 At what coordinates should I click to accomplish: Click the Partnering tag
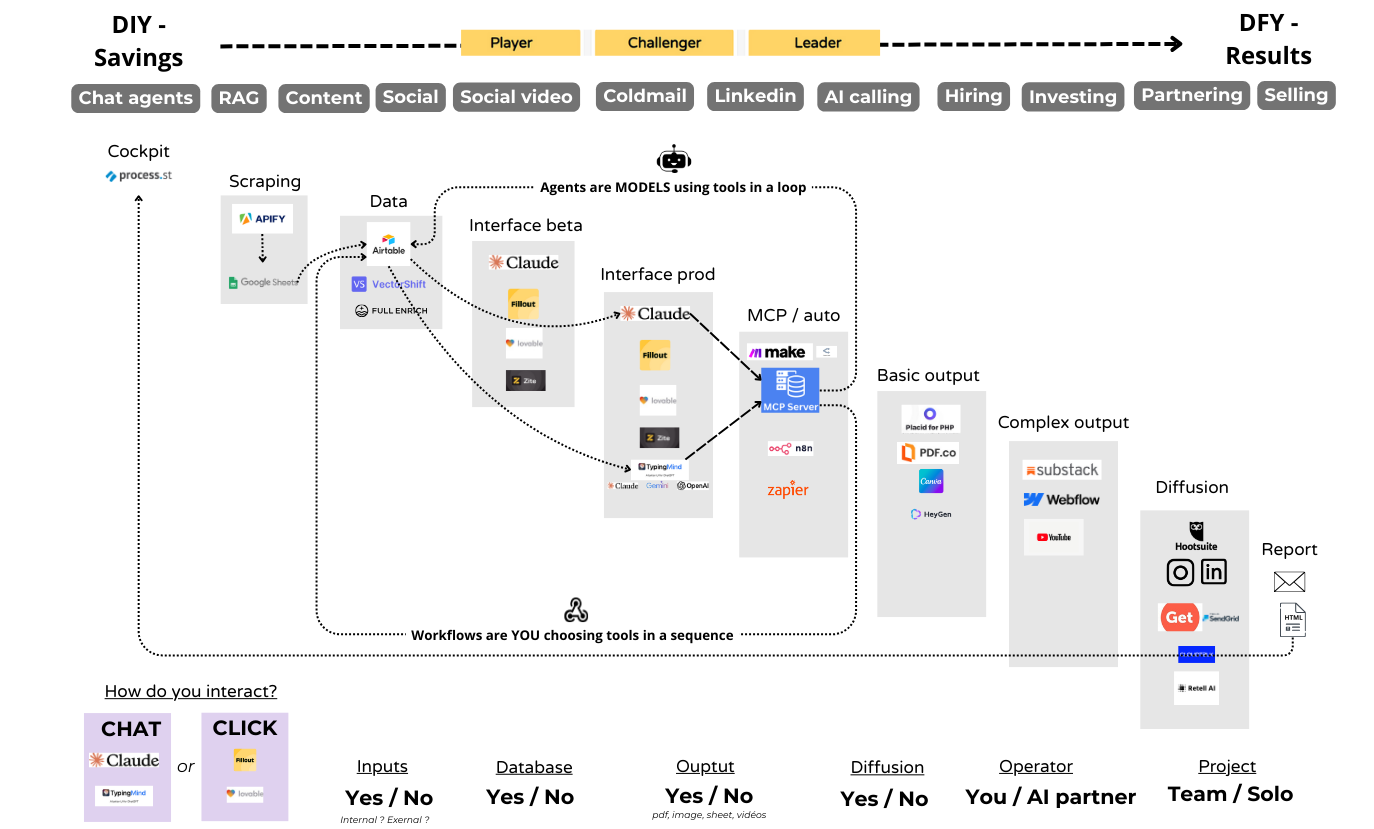(1192, 95)
